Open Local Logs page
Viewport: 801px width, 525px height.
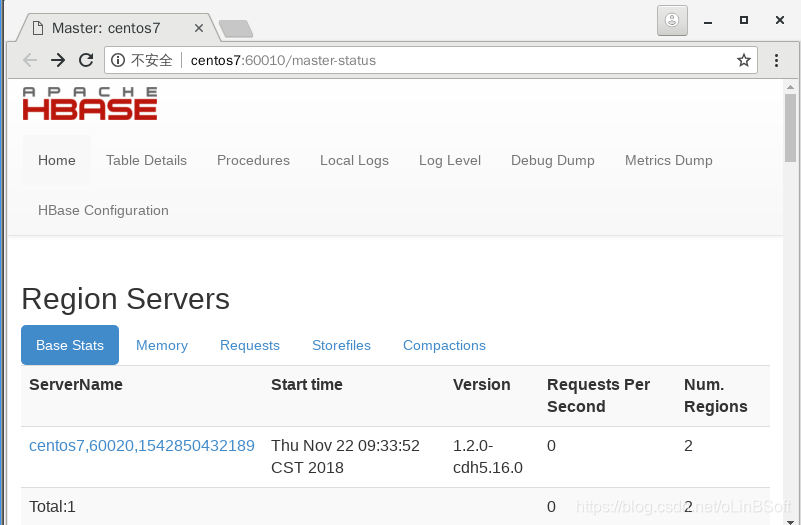(355, 160)
